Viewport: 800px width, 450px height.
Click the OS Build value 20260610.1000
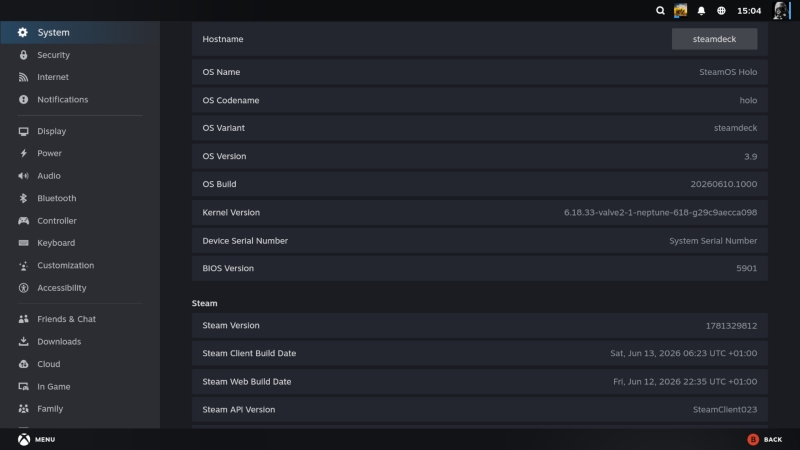tap(724, 184)
